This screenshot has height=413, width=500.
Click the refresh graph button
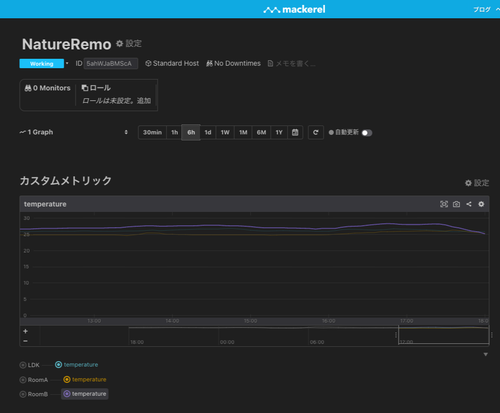coord(316,132)
